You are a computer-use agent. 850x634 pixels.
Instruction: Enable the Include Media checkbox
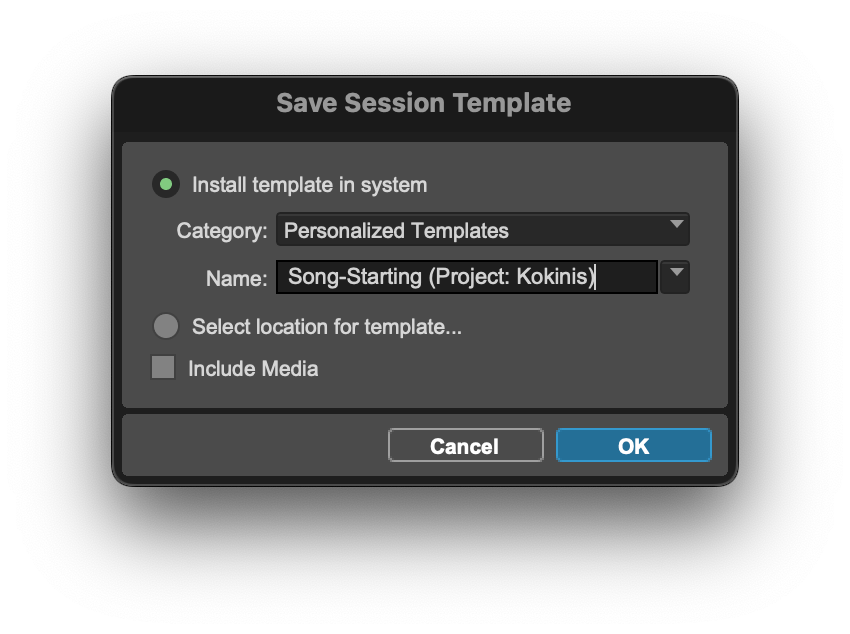pyautogui.click(x=162, y=368)
